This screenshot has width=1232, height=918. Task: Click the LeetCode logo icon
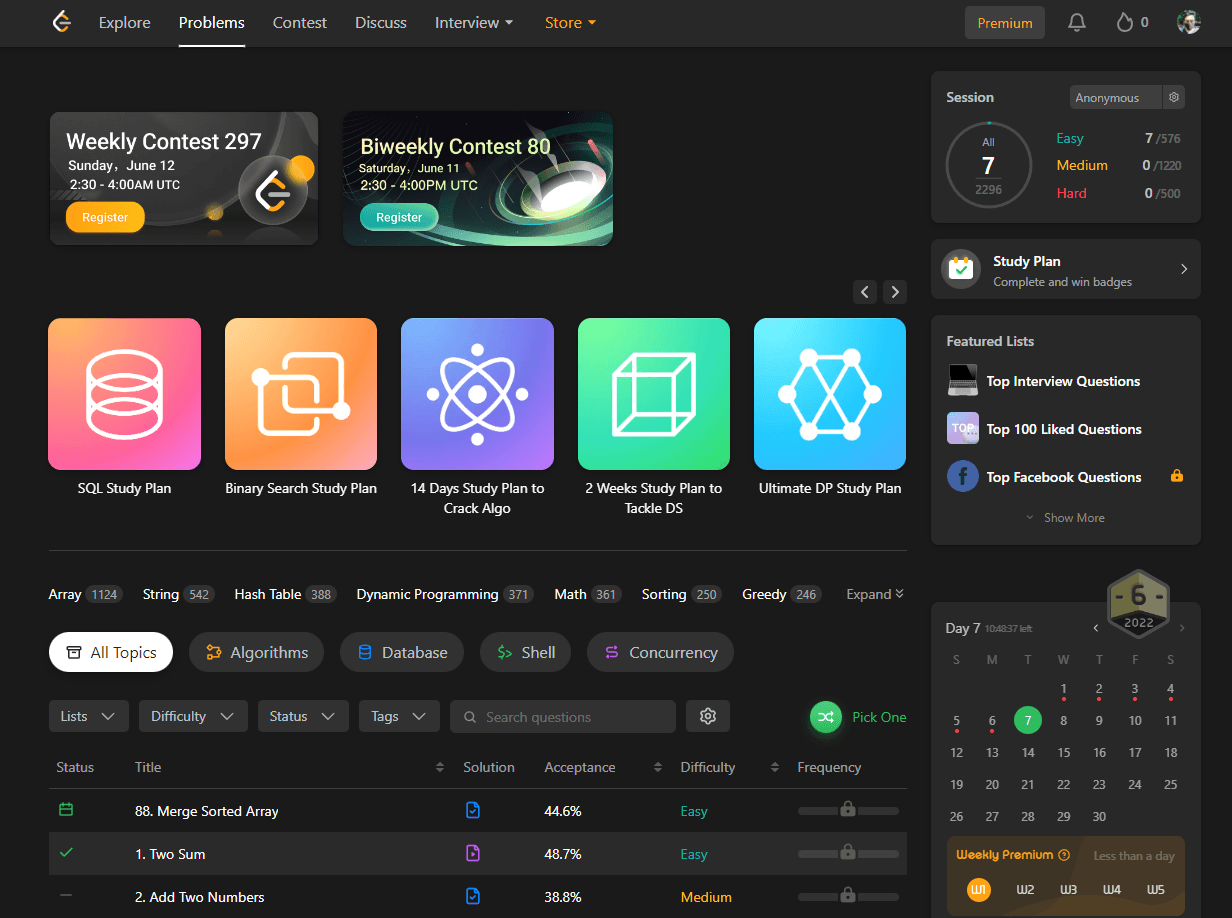click(62, 22)
